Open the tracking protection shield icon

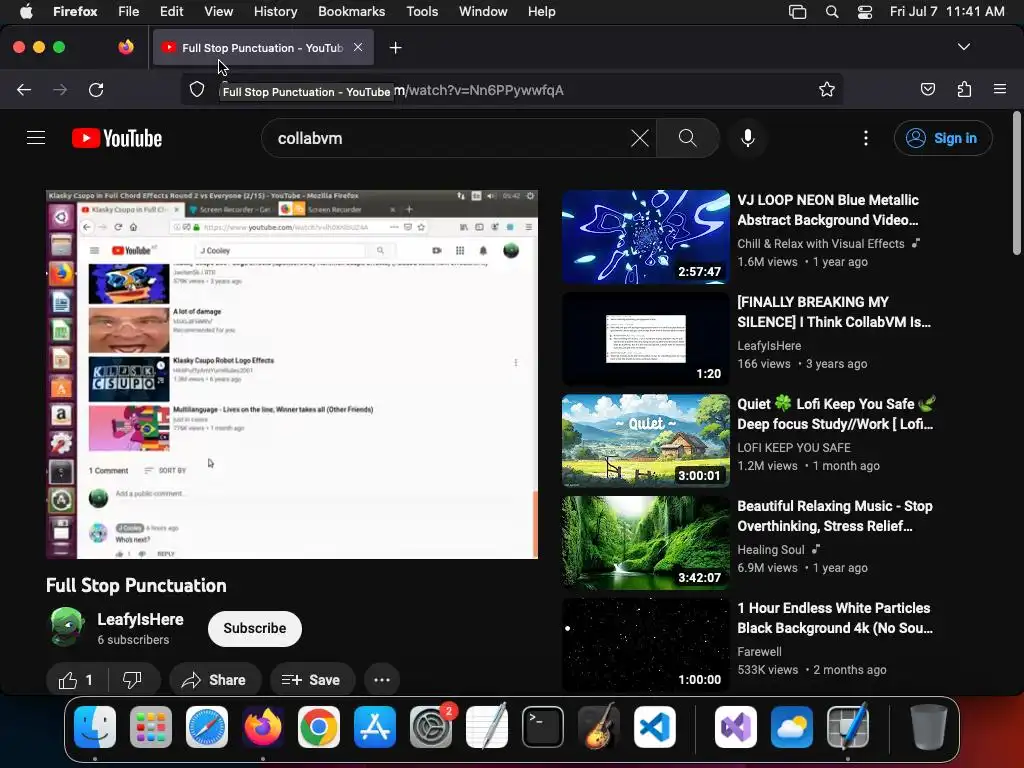pyautogui.click(x=197, y=89)
